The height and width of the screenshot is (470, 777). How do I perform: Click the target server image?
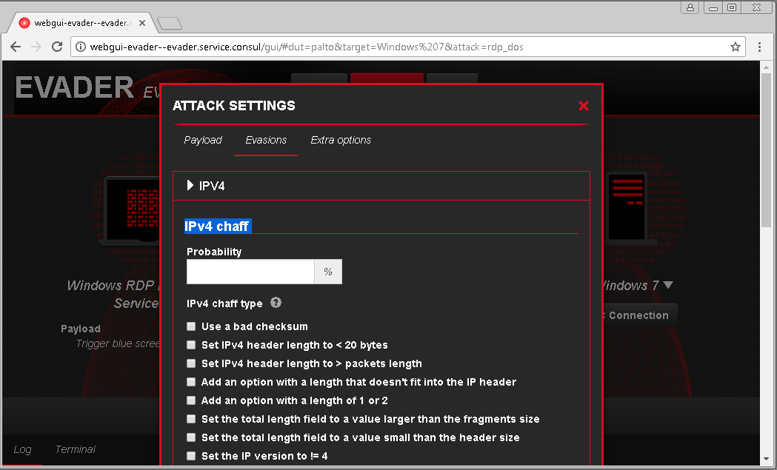[x=627, y=207]
